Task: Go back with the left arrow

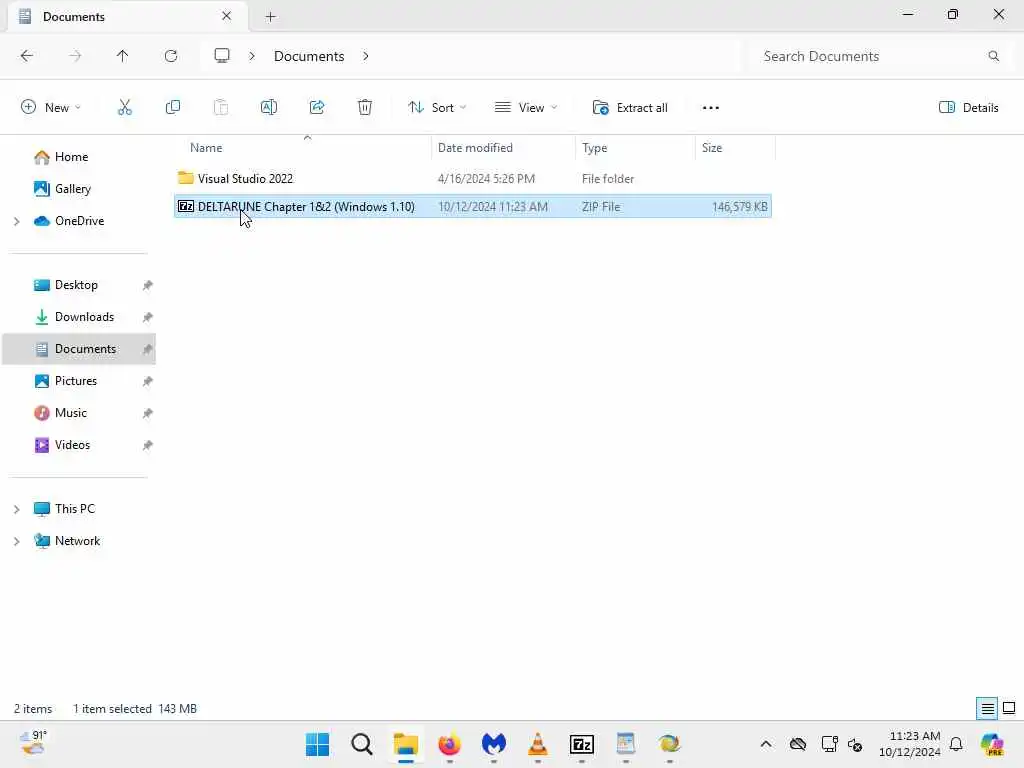Action: 27,56
